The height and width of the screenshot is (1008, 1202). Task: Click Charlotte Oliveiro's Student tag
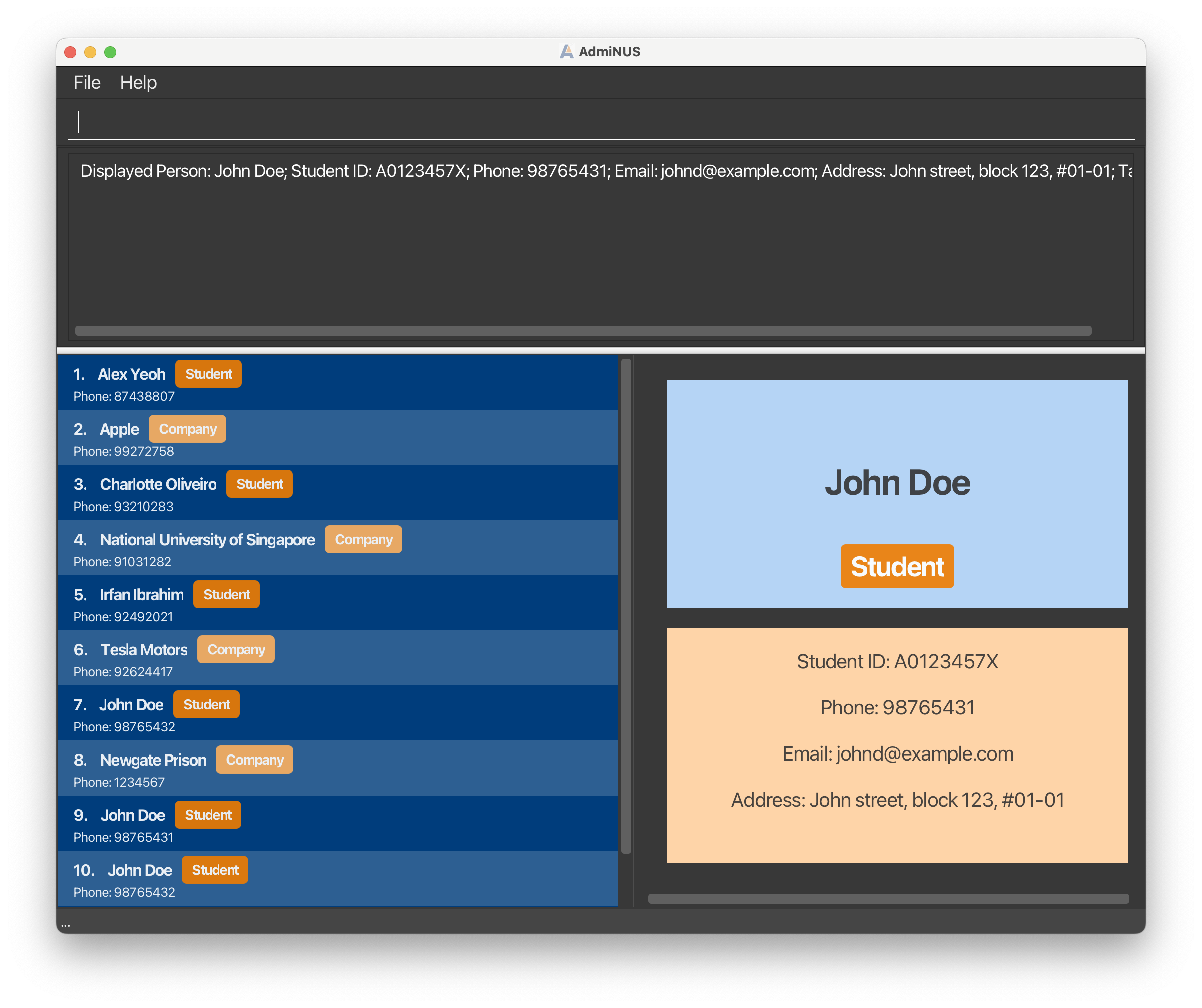259,484
